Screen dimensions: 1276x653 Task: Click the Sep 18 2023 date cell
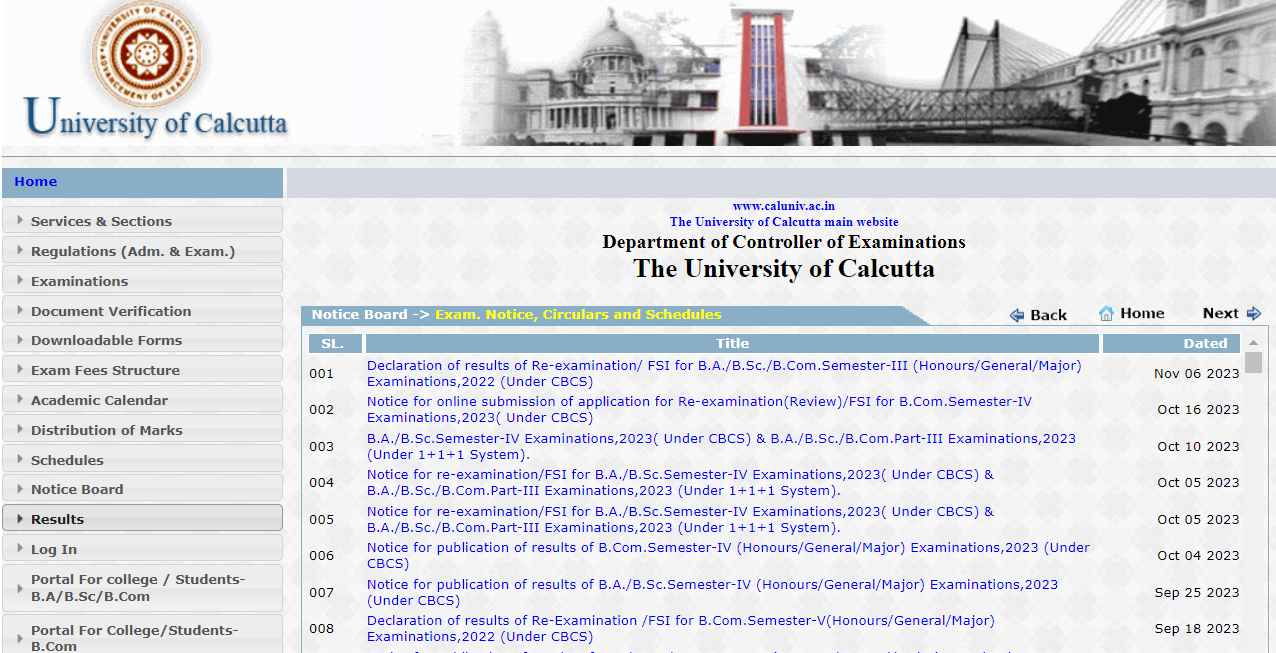click(1197, 628)
